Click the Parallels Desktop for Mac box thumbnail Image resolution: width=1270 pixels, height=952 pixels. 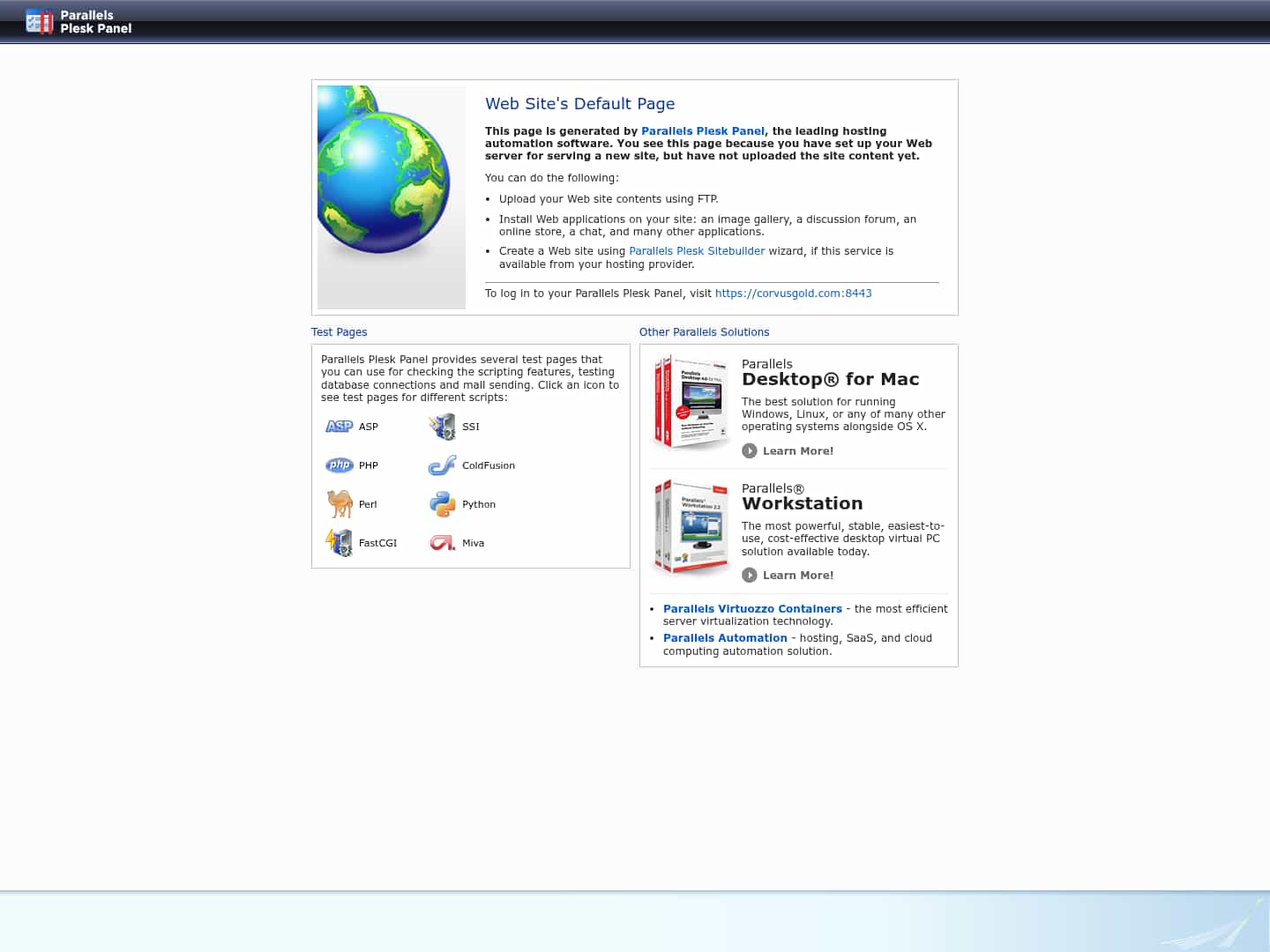pyautogui.click(x=691, y=403)
